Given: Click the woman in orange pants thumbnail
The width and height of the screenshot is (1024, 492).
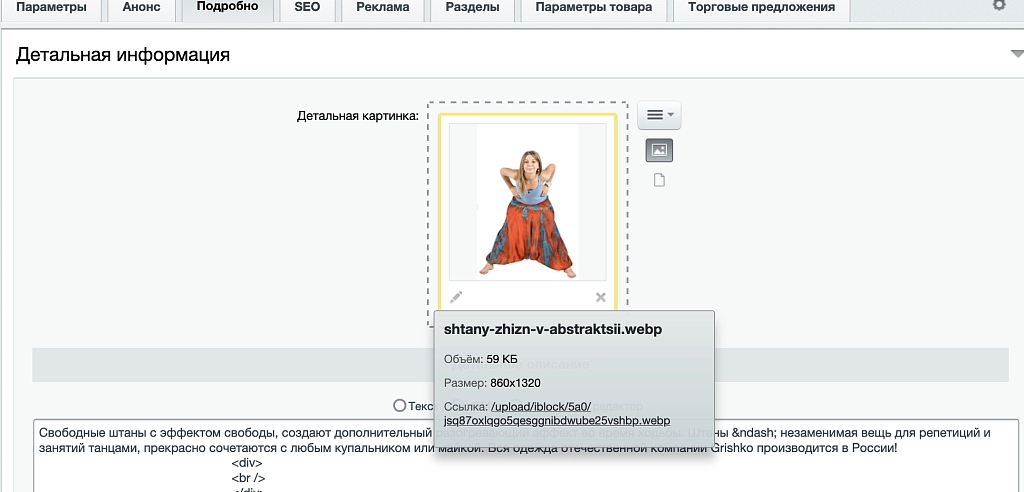Looking at the screenshot, I should point(528,201).
